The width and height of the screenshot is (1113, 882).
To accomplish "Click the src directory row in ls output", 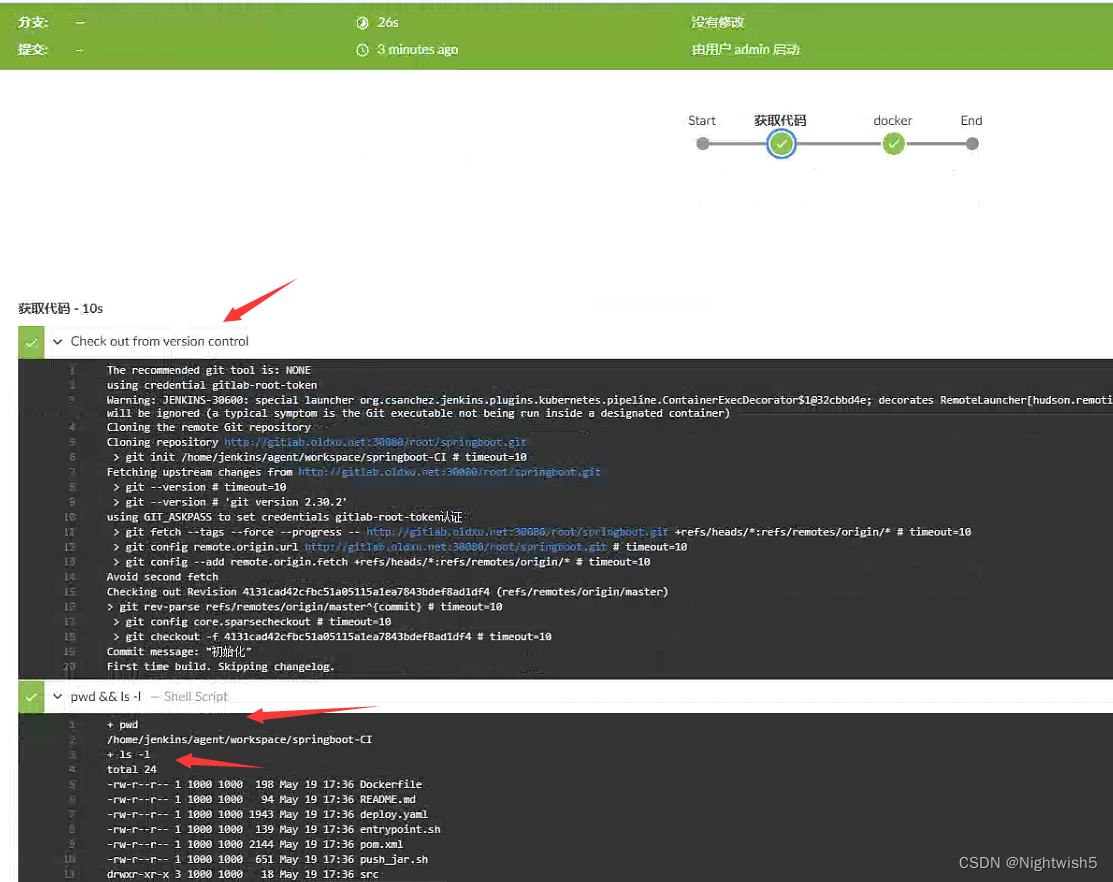I will [243, 873].
